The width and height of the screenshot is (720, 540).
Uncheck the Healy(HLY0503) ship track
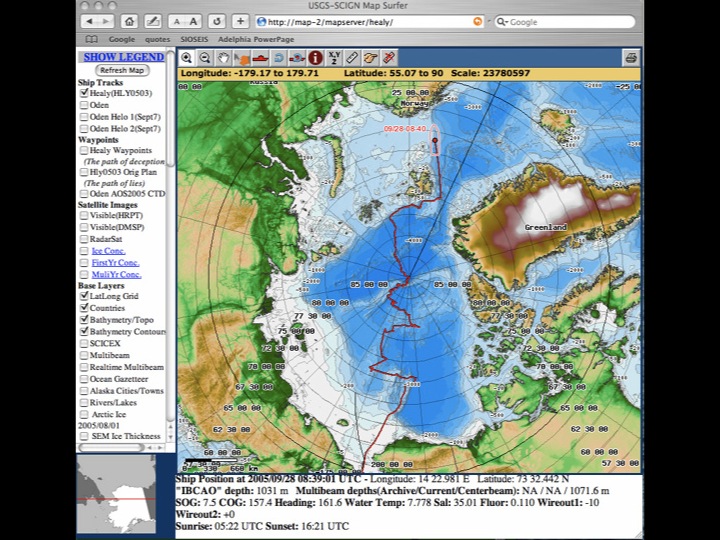point(84,93)
